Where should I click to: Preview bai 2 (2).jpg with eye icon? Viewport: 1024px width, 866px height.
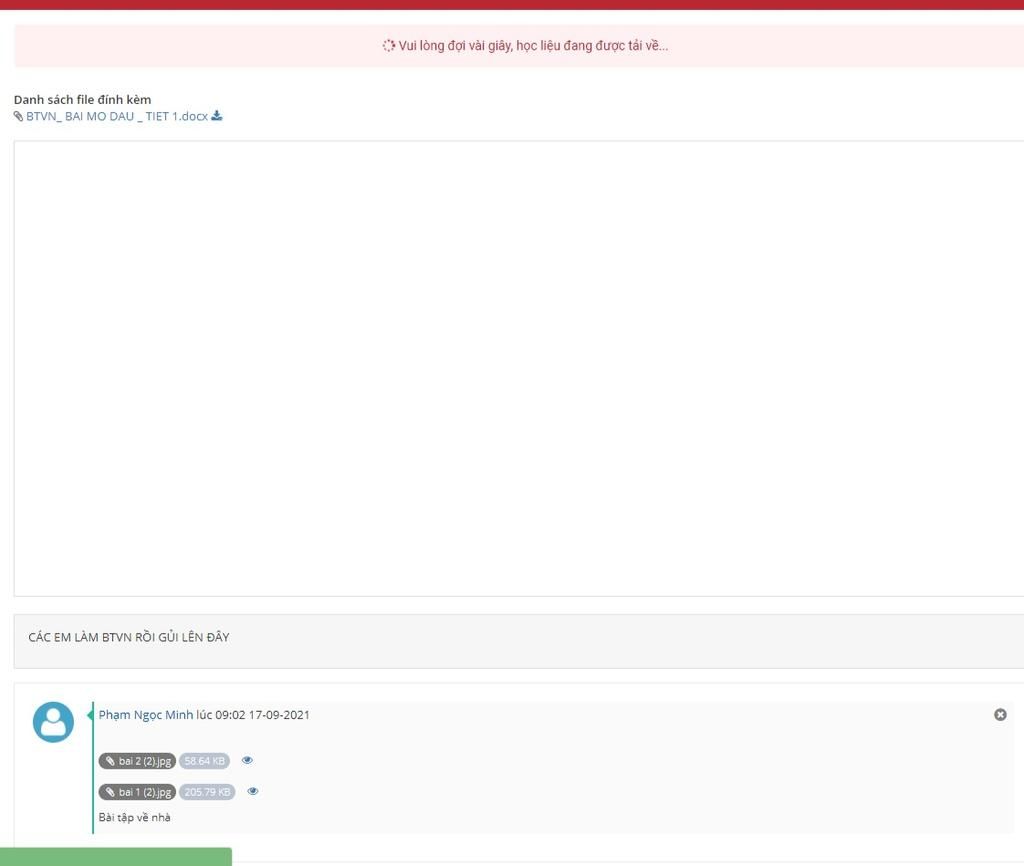247,760
